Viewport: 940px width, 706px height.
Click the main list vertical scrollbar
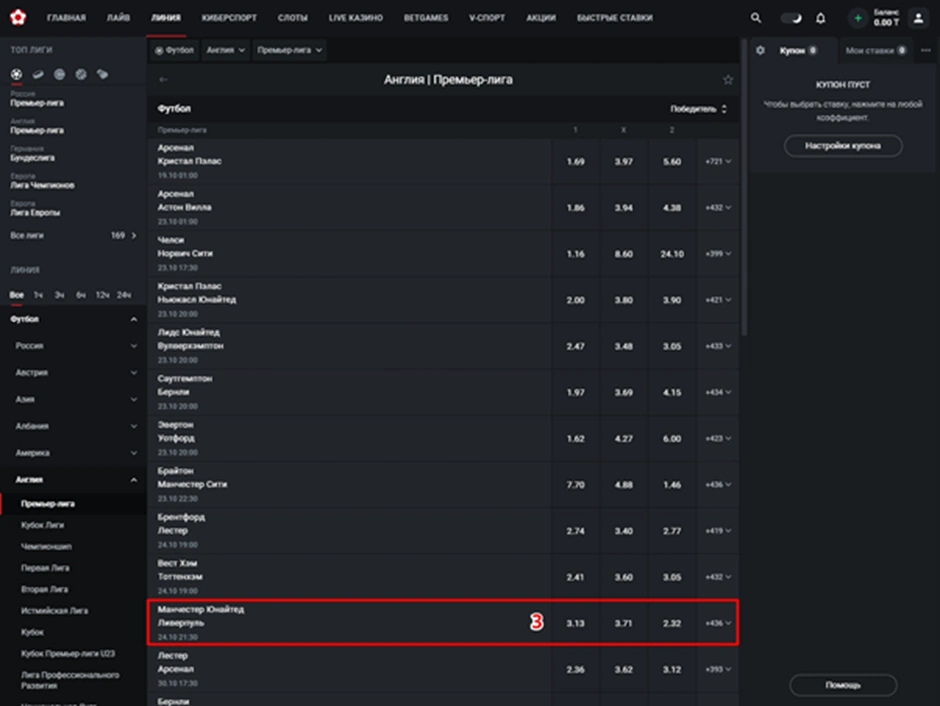pos(744,187)
